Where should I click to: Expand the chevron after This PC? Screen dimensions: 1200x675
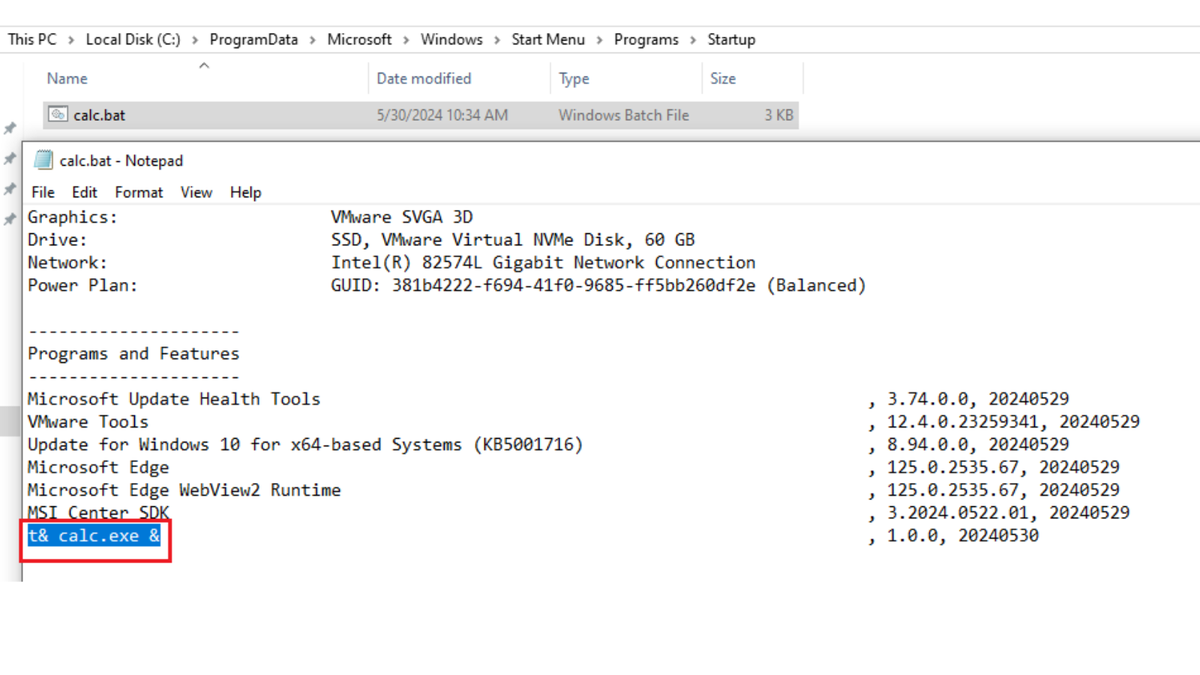(71, 40)
